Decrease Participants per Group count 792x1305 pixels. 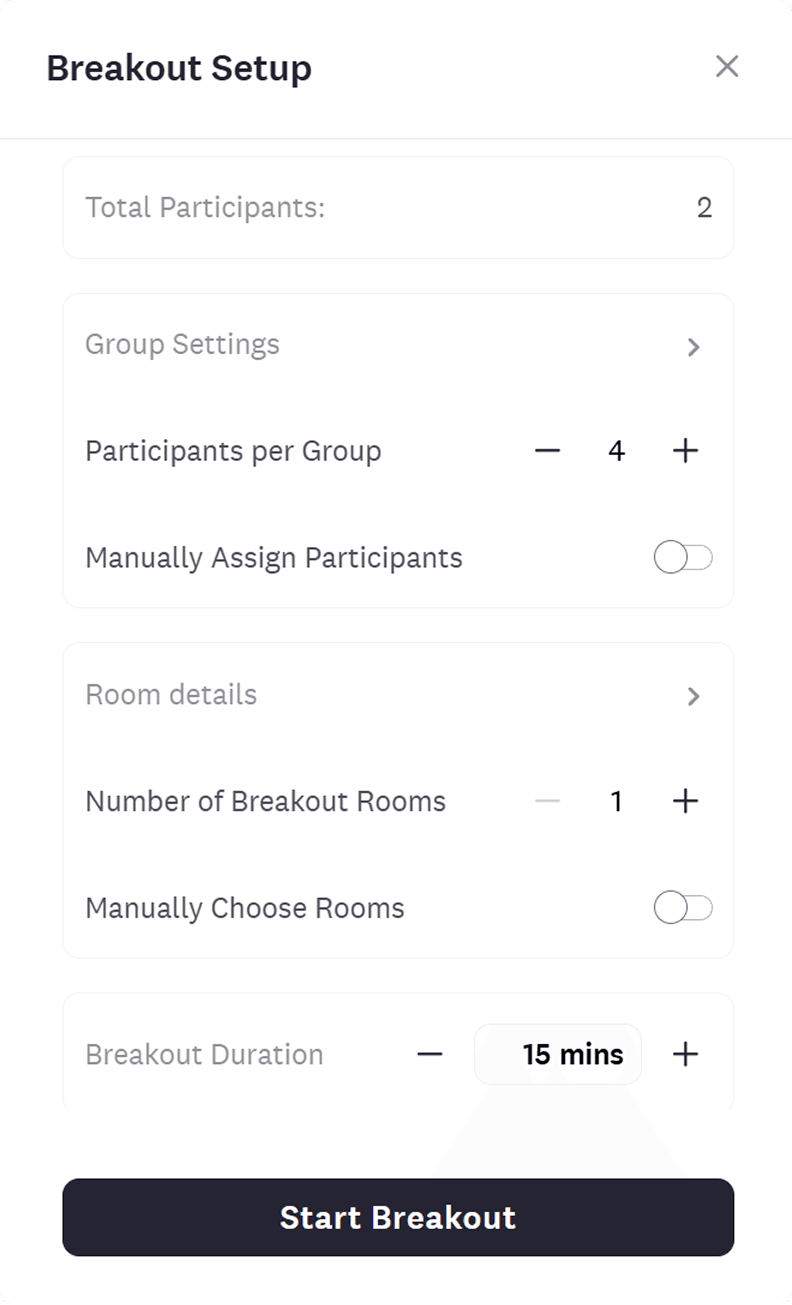point(547,451)
